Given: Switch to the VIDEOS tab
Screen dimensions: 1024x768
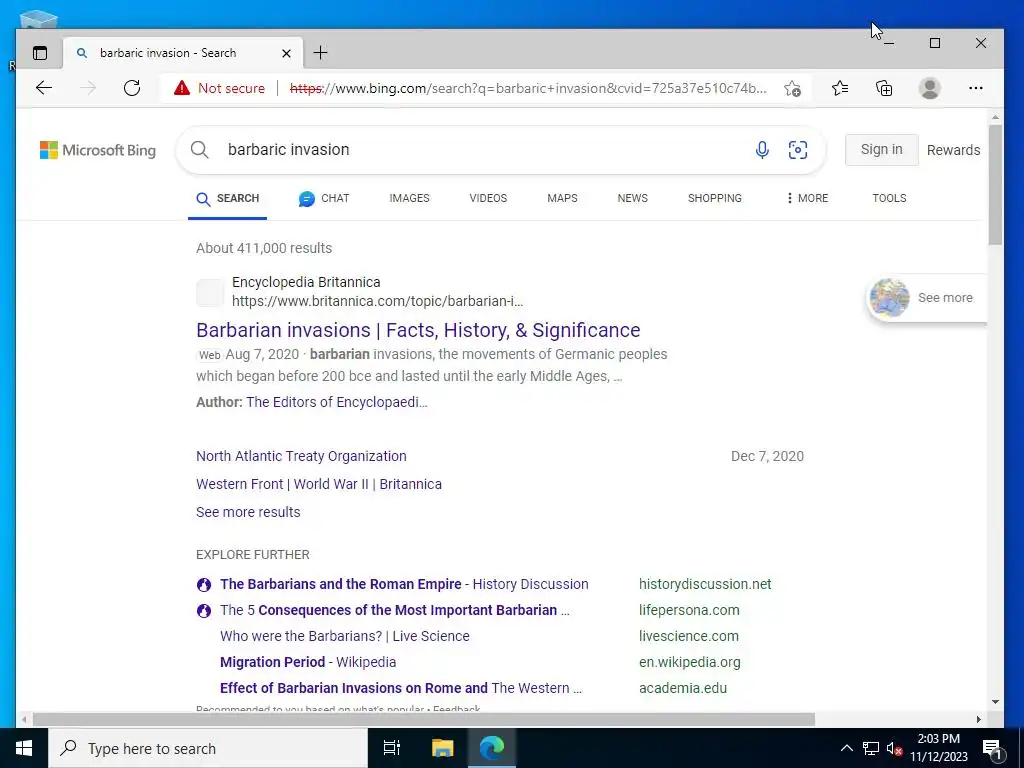Looking at the screenshot, I should [x=488, y=199].
